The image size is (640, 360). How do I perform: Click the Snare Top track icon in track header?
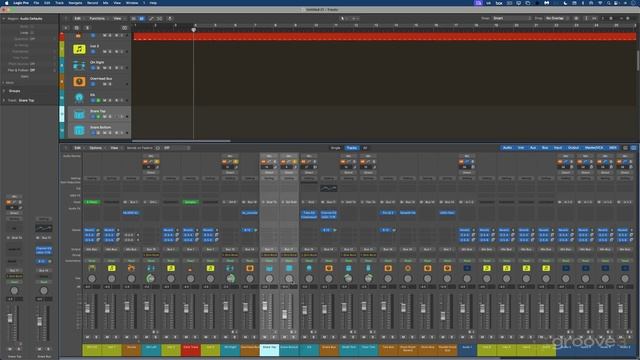pyautogui.click(x=79, y=114)
